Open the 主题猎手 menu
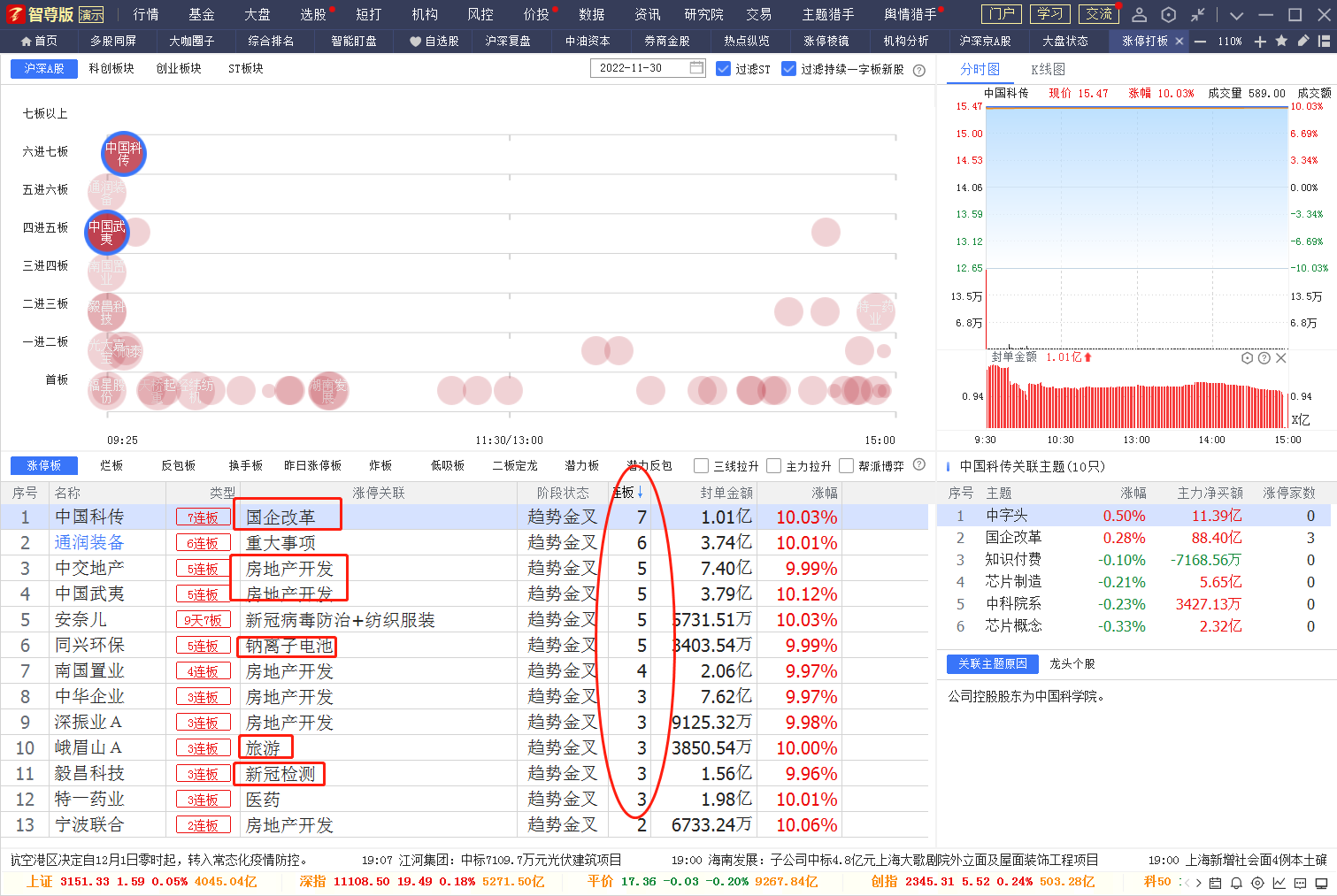The width and height of the screenshot is (1337, 896). click(x=828, y=14)
